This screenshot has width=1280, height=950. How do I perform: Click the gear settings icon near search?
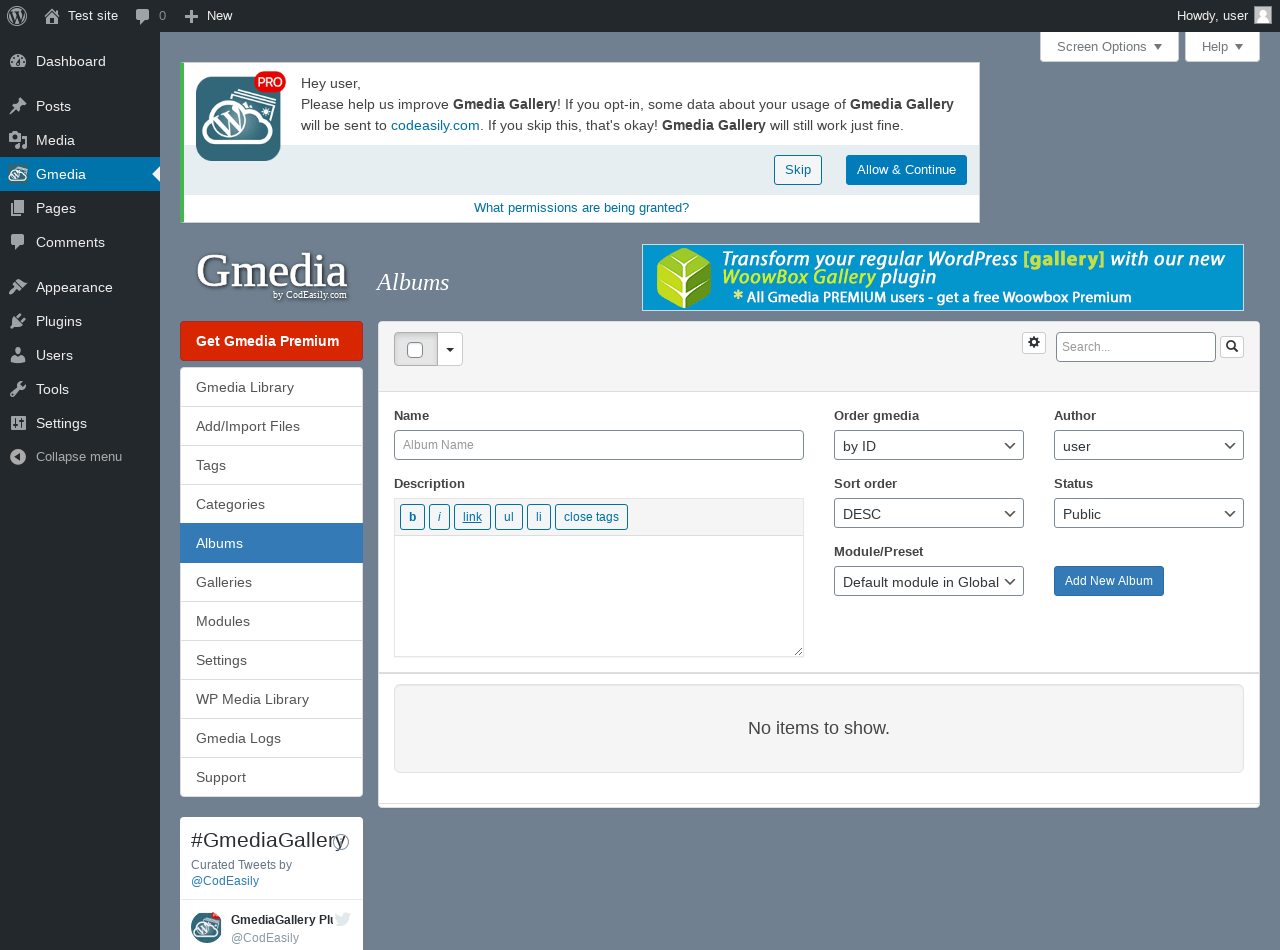(1034, 343)
